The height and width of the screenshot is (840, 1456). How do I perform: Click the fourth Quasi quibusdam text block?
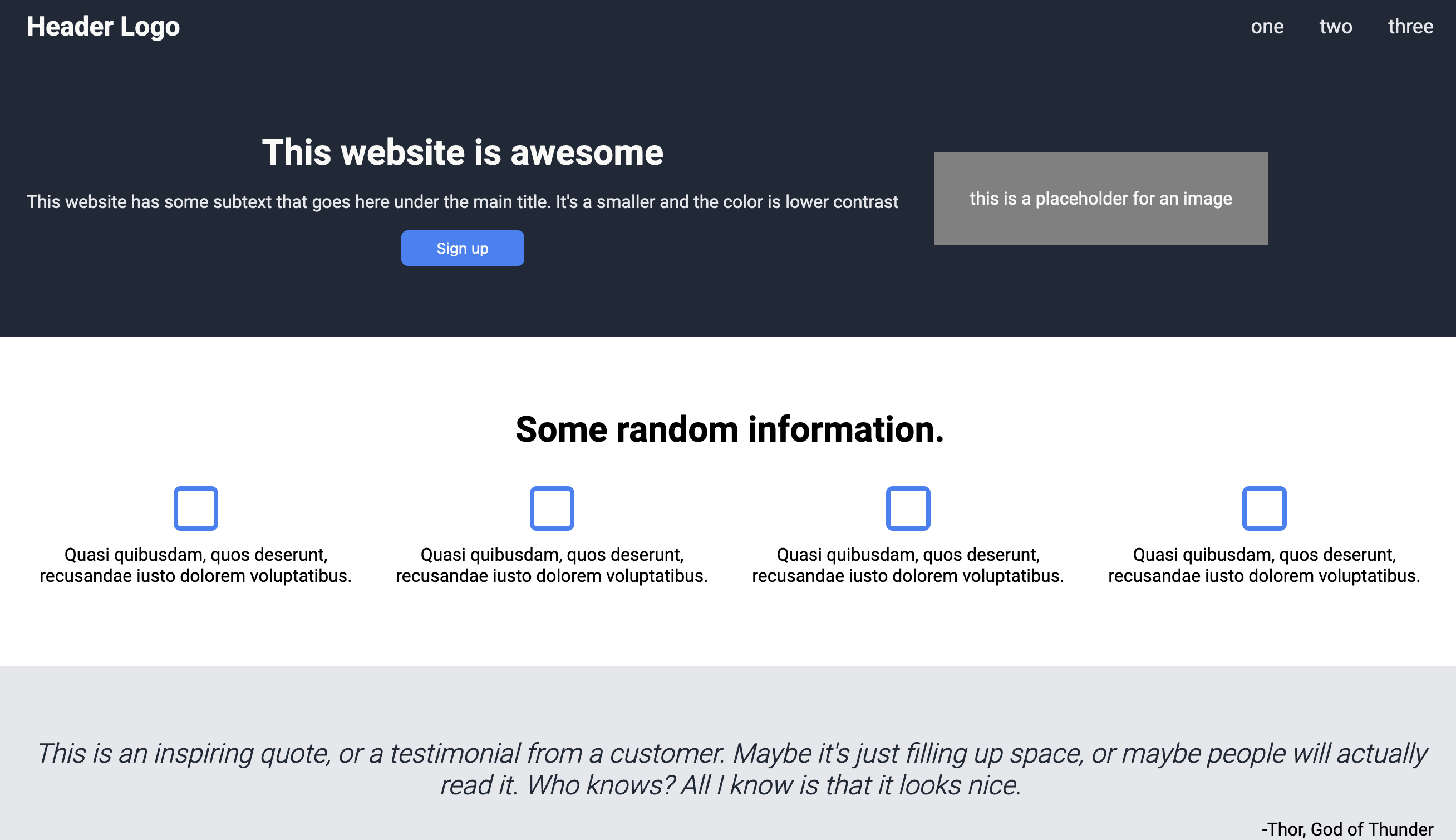[x=1264, y=564]
